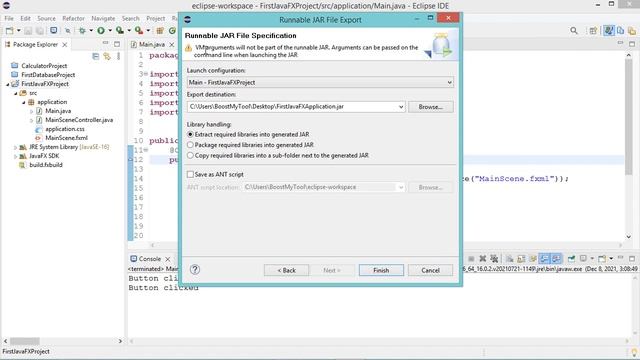640x360 pixels.
Task: Switch to Main.java editor tab
Action: point(151,44)
